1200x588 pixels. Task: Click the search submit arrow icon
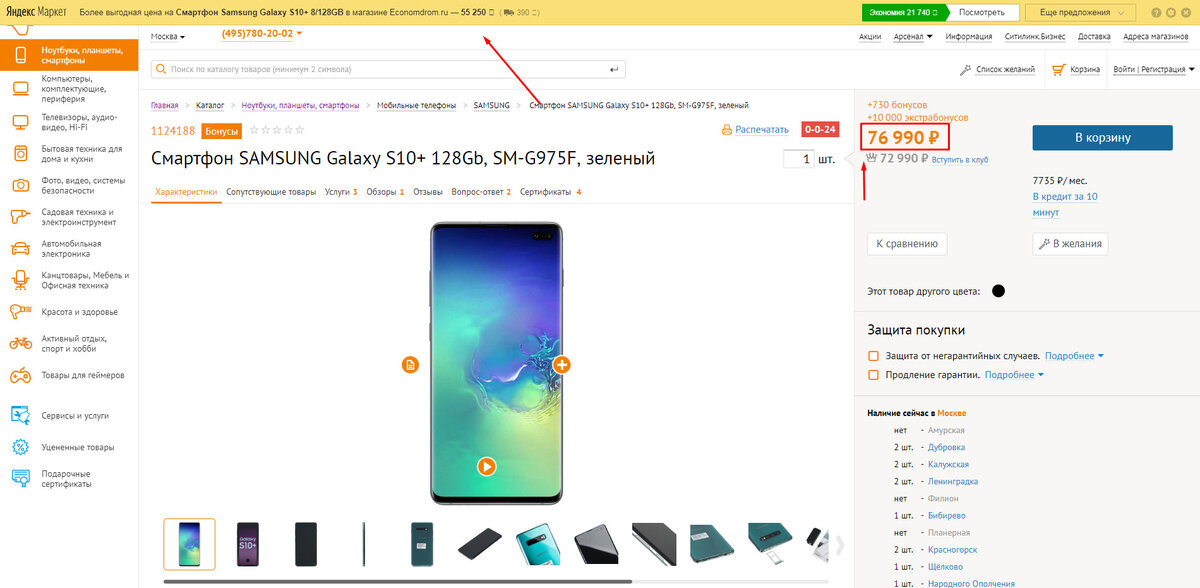(x=614, y=70)
